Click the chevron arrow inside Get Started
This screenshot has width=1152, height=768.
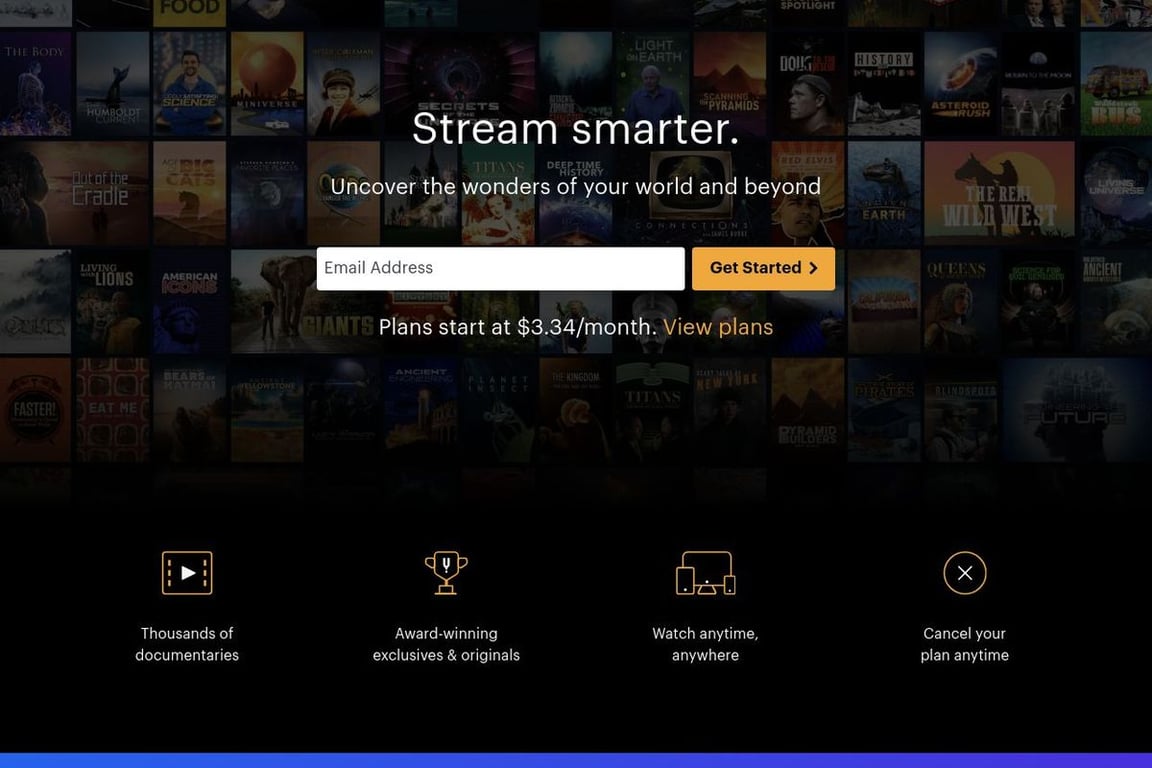point(813,268)
